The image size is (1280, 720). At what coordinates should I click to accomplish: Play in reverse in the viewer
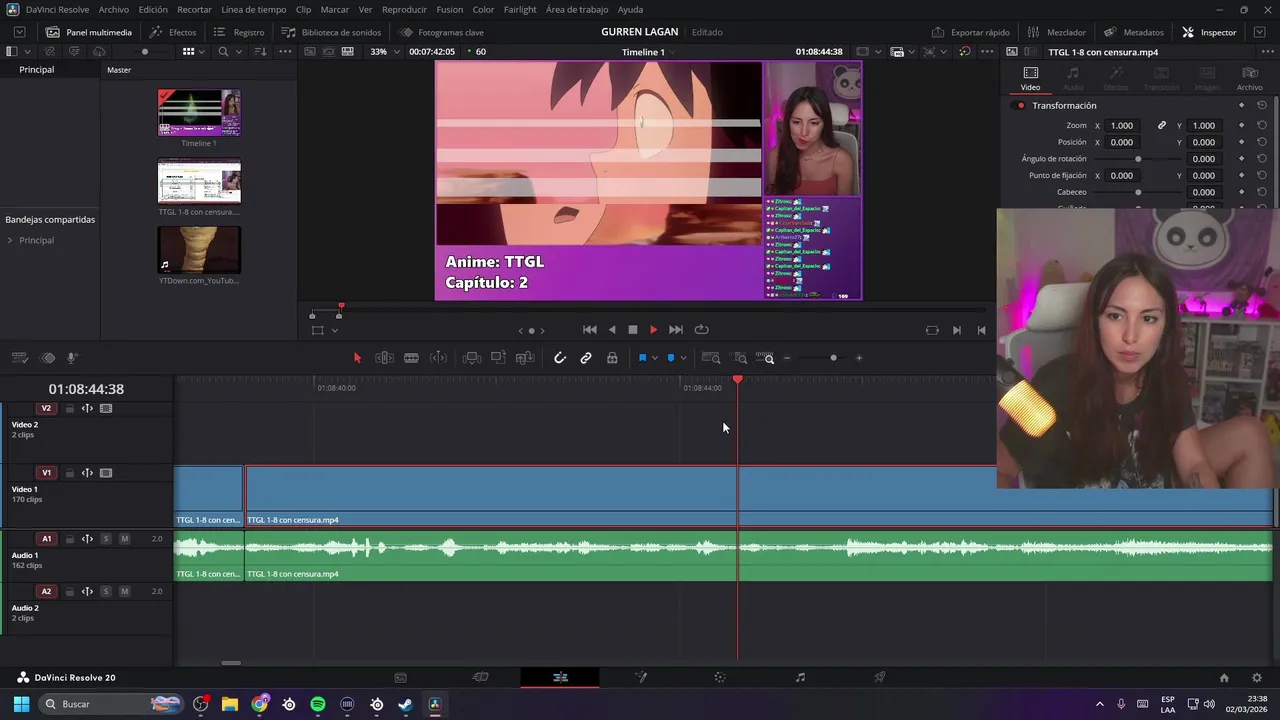[x=612, y=330]
